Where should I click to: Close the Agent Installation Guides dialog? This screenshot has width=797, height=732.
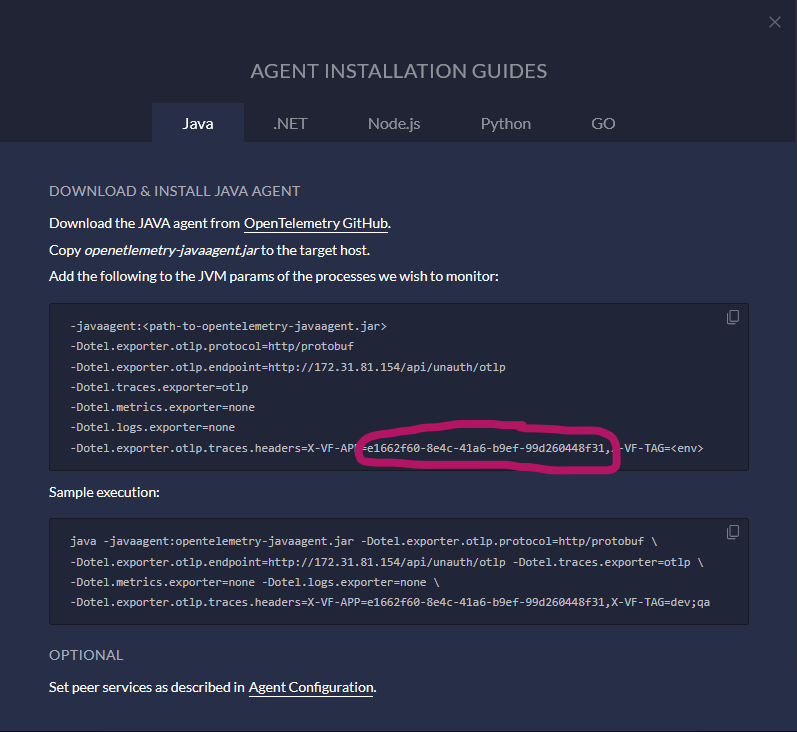click(x=775, y=22)
